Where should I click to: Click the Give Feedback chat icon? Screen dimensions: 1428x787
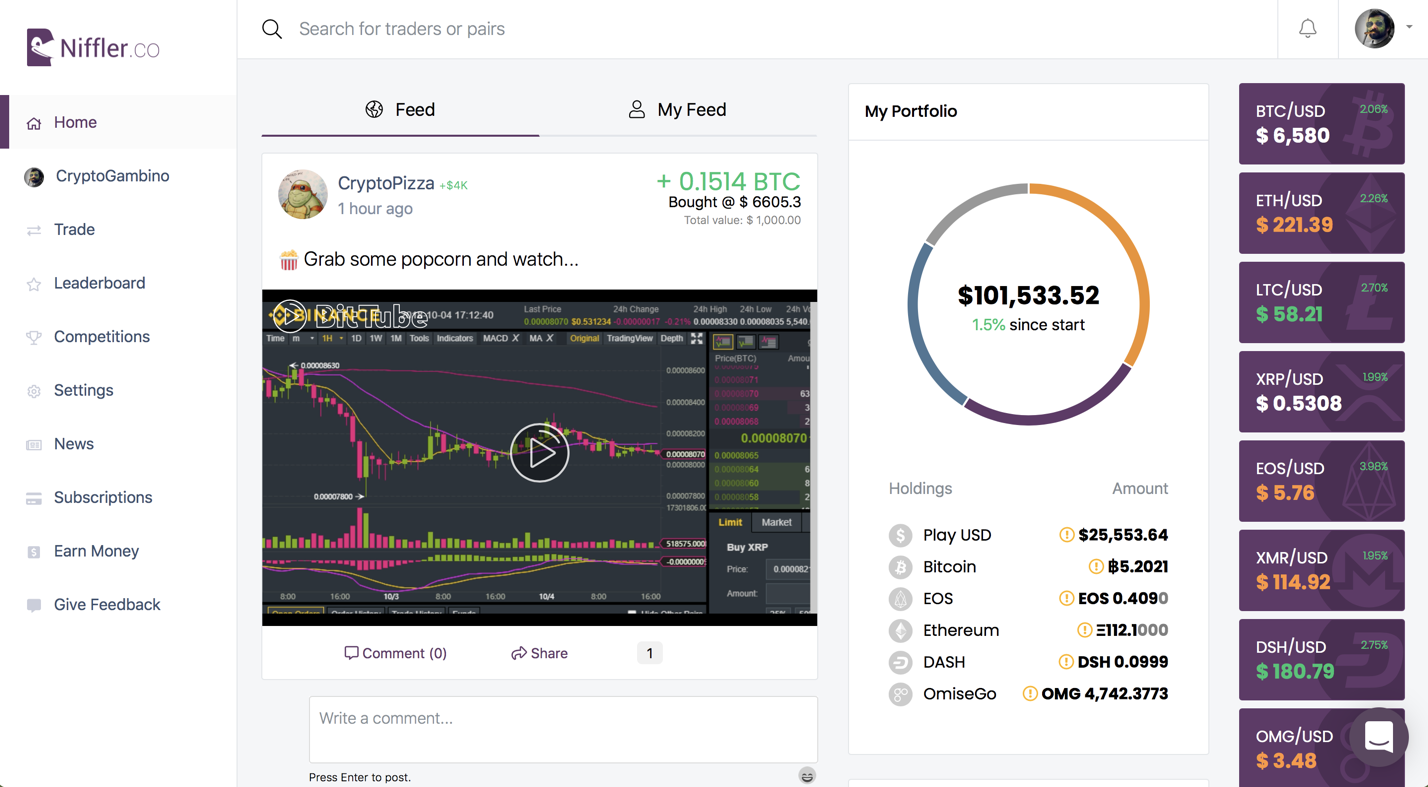coord(34,605)
